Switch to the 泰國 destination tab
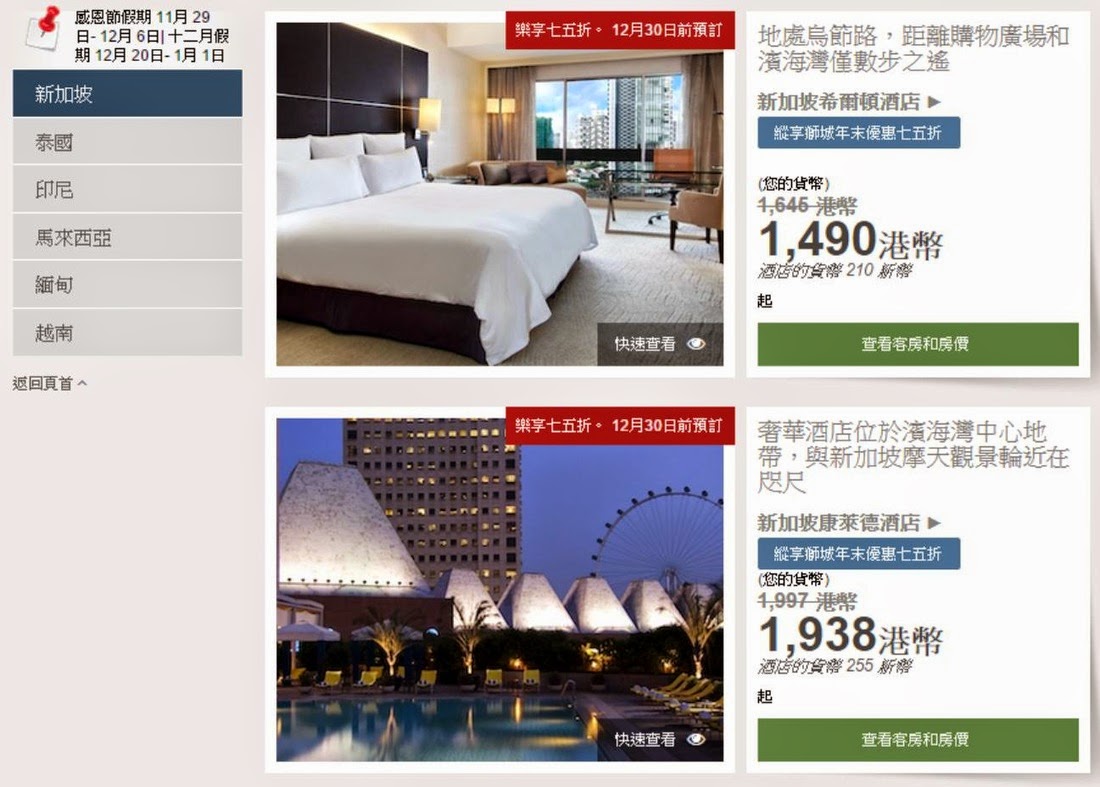This screenshot has height=787, width=1100. pos(128,142)
